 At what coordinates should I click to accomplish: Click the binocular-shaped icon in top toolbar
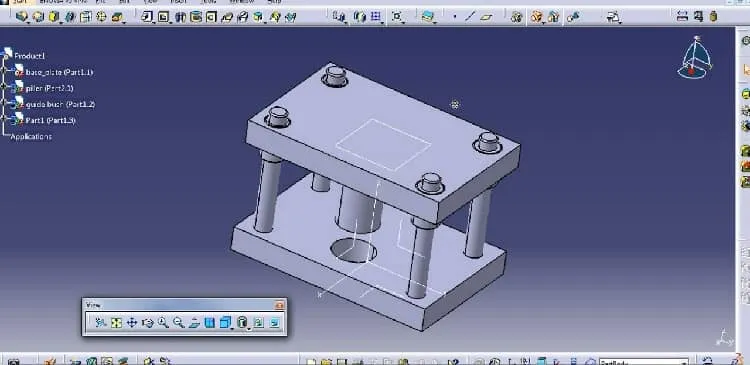pos(180,17)
